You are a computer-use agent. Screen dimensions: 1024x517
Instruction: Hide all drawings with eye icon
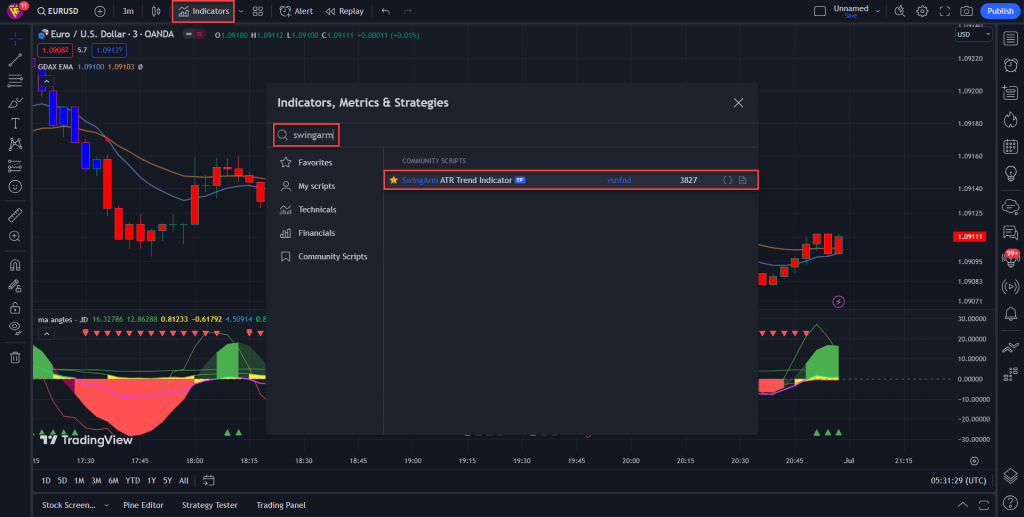[15, 328]
